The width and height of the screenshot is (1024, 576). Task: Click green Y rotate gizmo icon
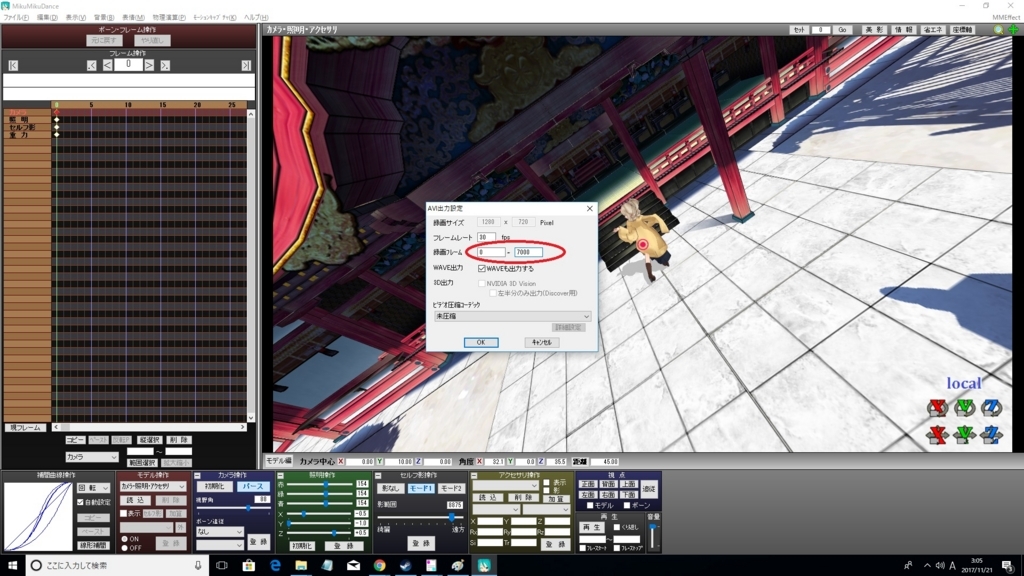pyautogui.click(x=965, y=408)
